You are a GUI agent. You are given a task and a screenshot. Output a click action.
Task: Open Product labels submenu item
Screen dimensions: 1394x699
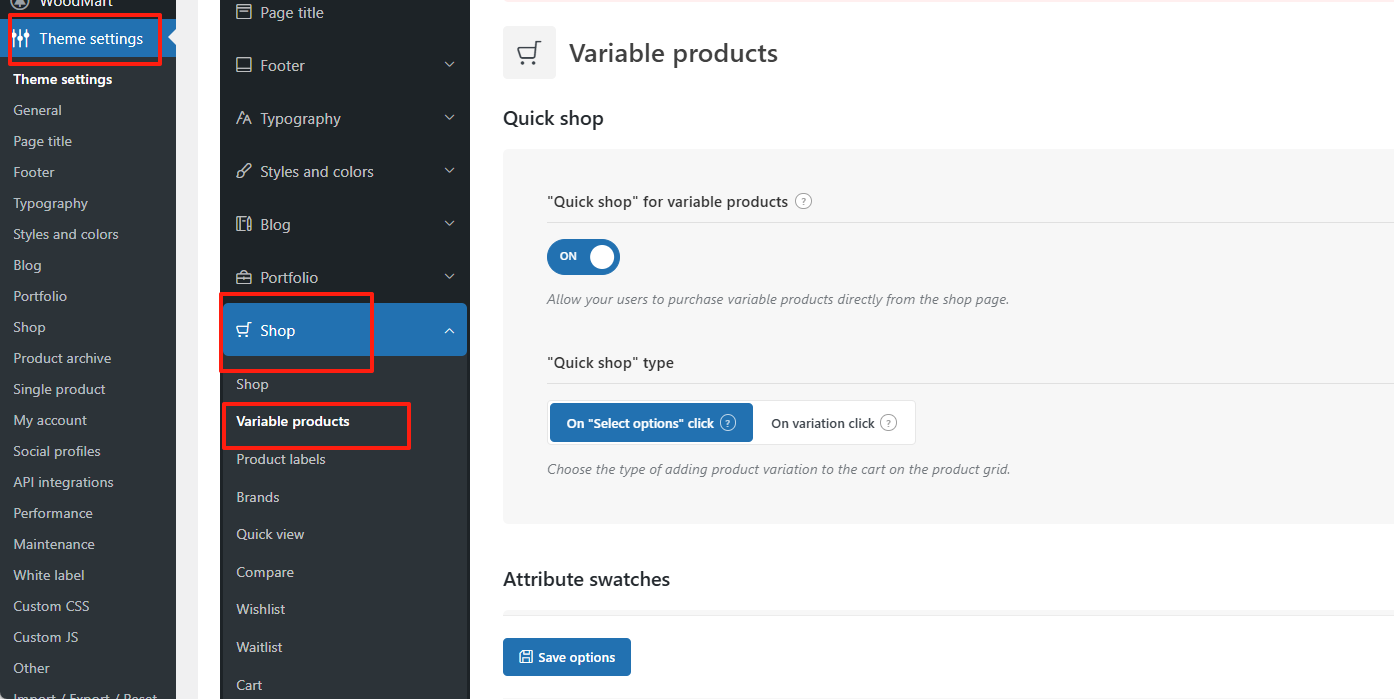(281, 459)
